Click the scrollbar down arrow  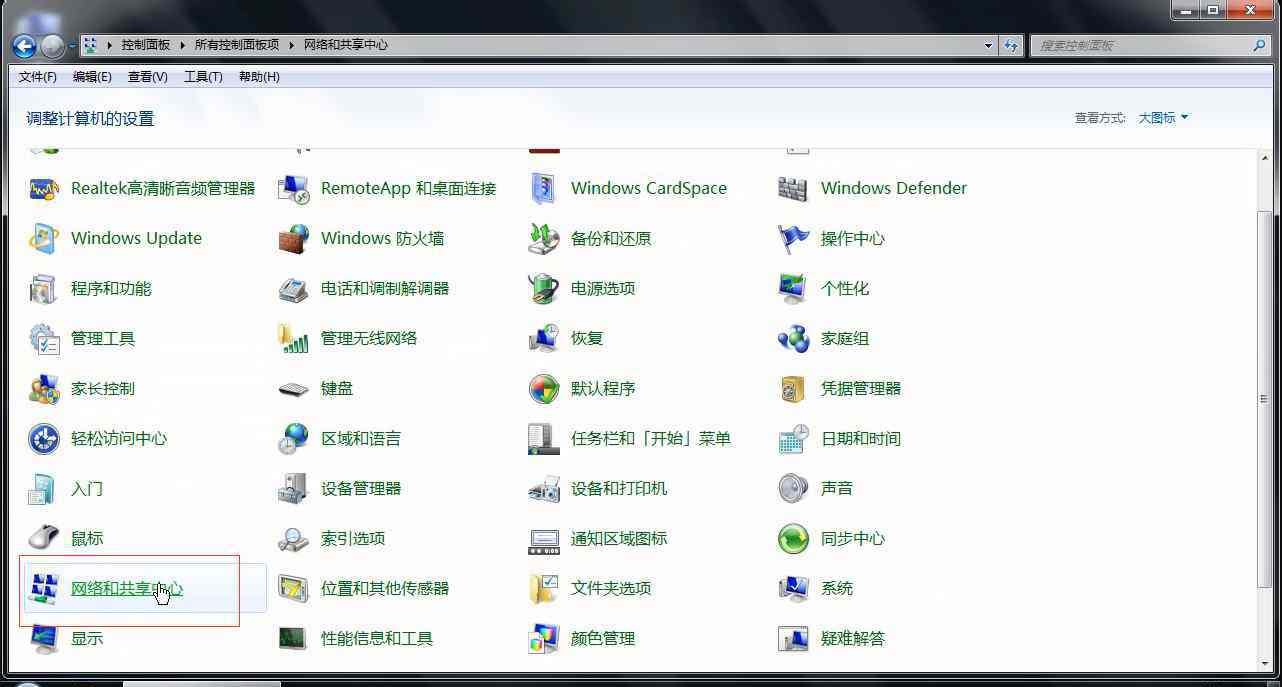click(x=1265, y=662)
